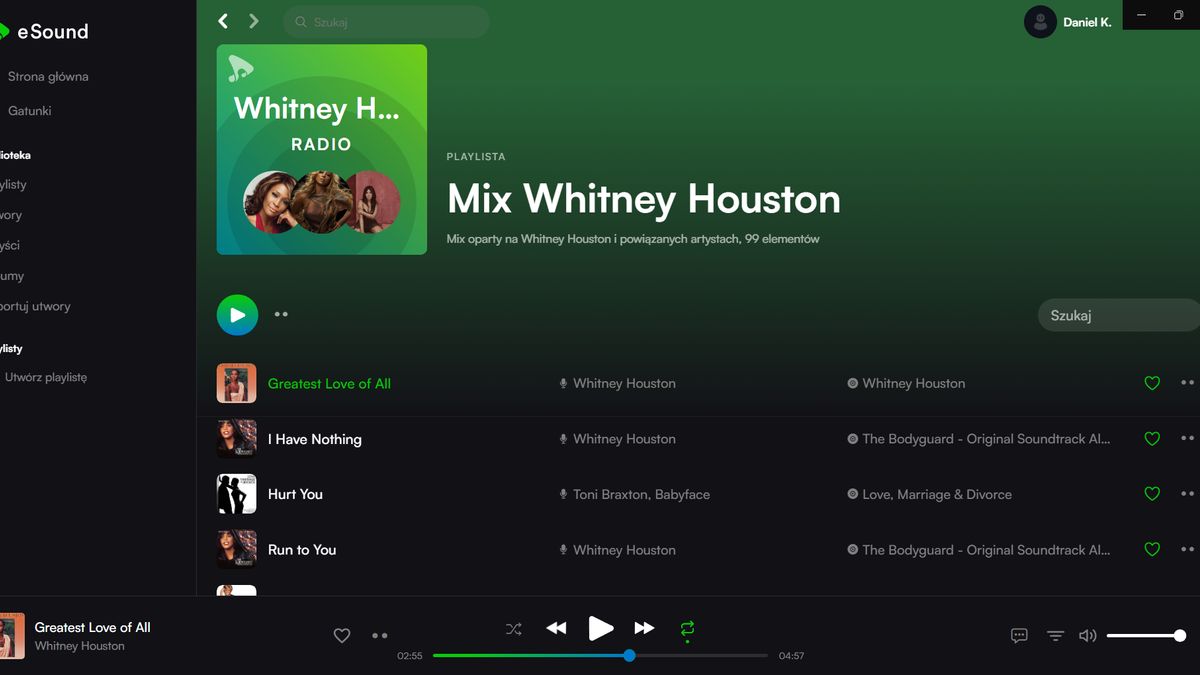This screenshot has width=1200, height=675.
Task: Play Run to You track
Action: (x=302, y=550)
